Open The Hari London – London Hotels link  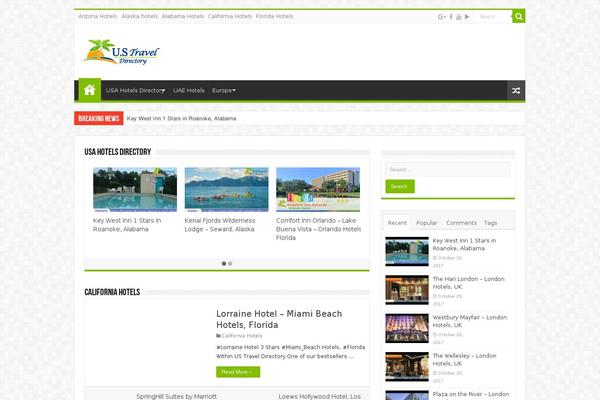point(468,283)
